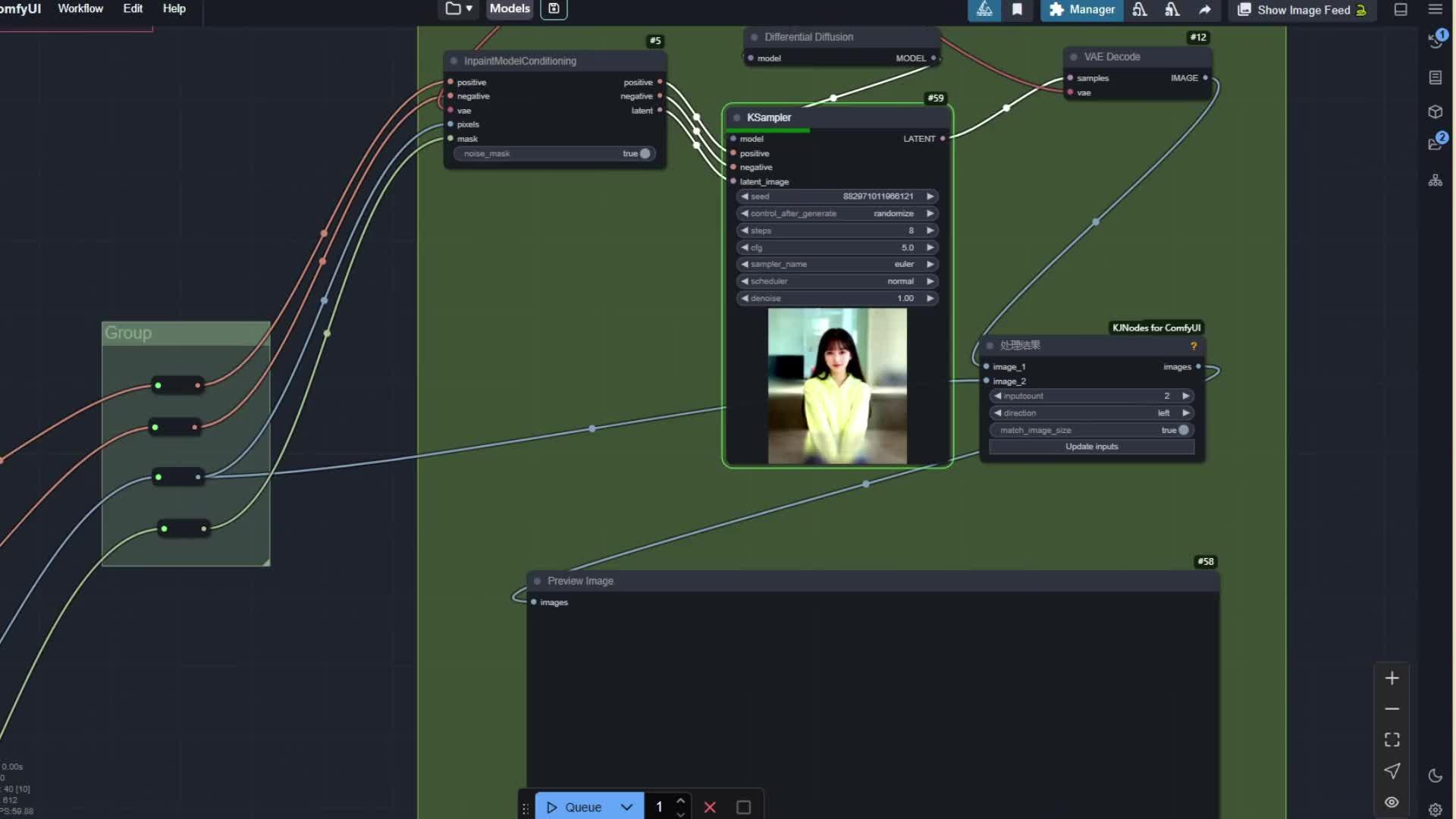The width and height of the screenshot is (1456, 819).
Task: Open the workflow file dropdown arrow
Action: (x=470, y=8)
